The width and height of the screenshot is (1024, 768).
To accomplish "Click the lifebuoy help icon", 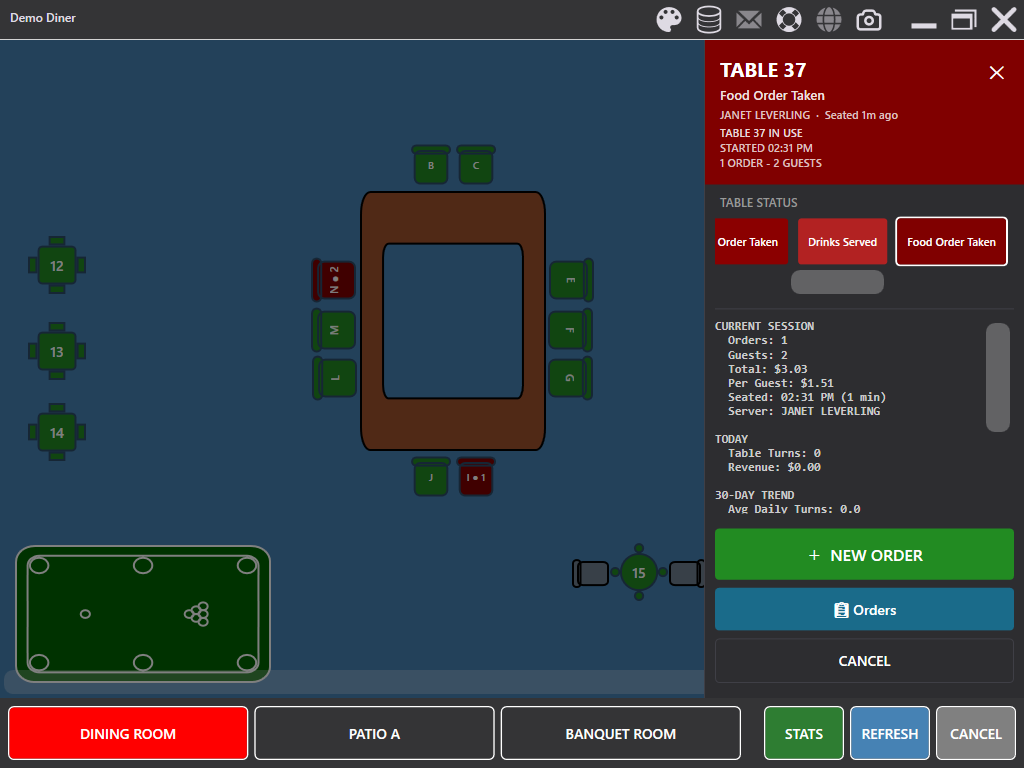I will tap(789, 19).
